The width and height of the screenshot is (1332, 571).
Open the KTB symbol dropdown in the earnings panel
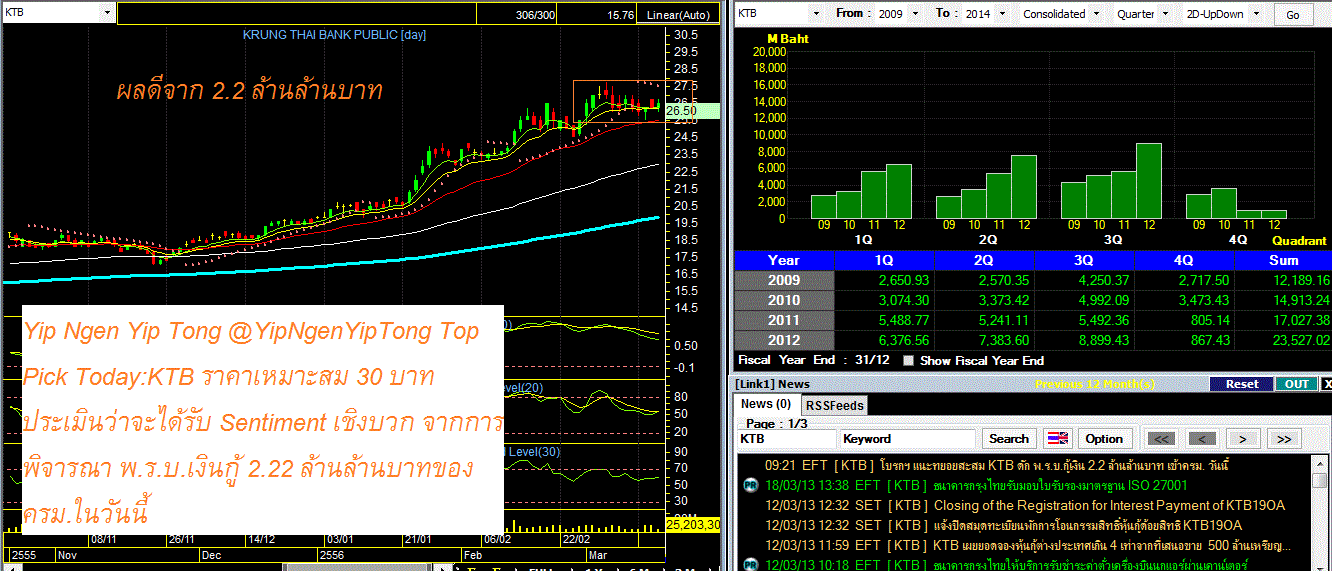pos(816,14)
